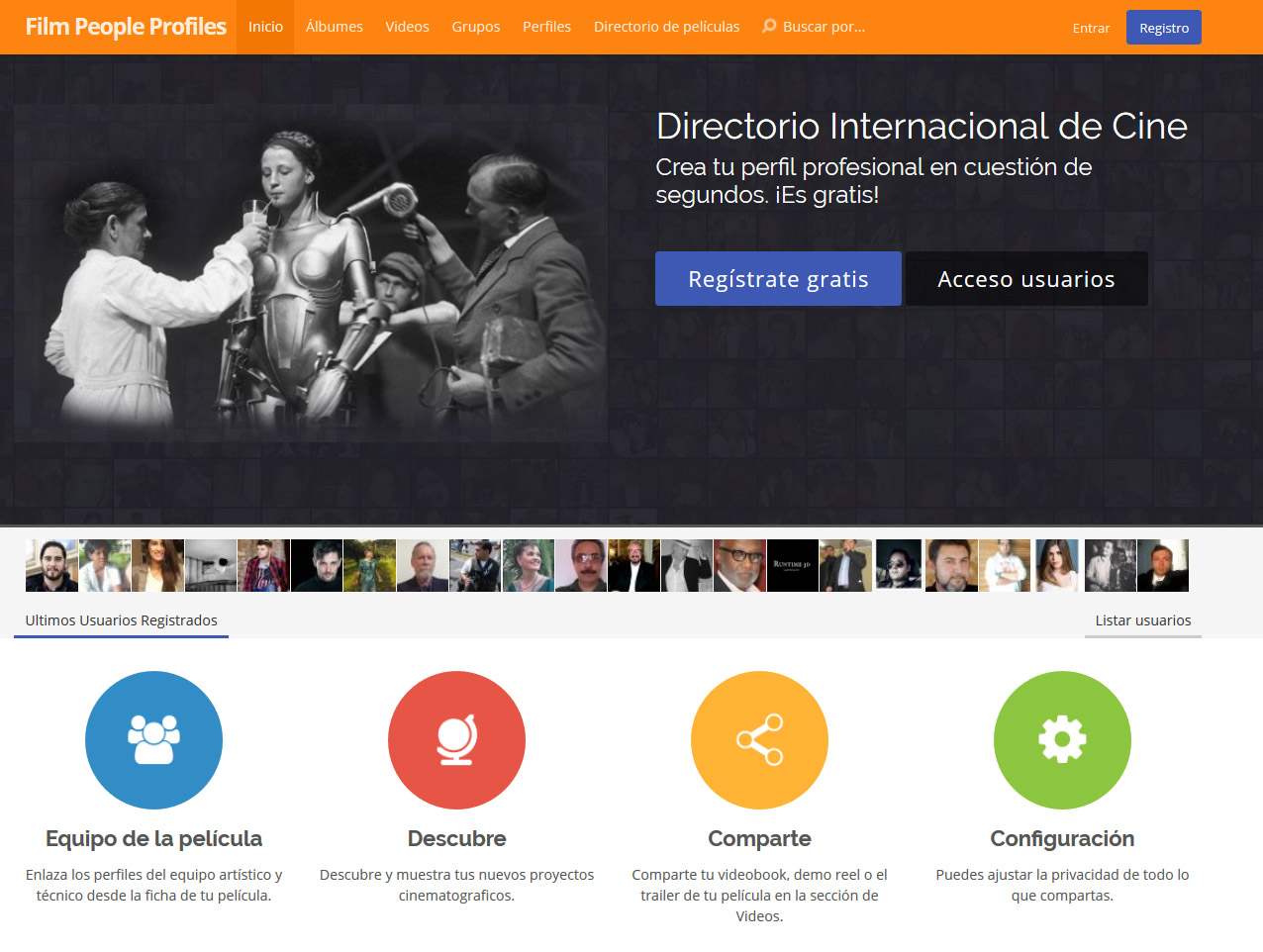Click the Descubre heading
The width and height of the screenshot is (1263, 952).
point(456,838)
